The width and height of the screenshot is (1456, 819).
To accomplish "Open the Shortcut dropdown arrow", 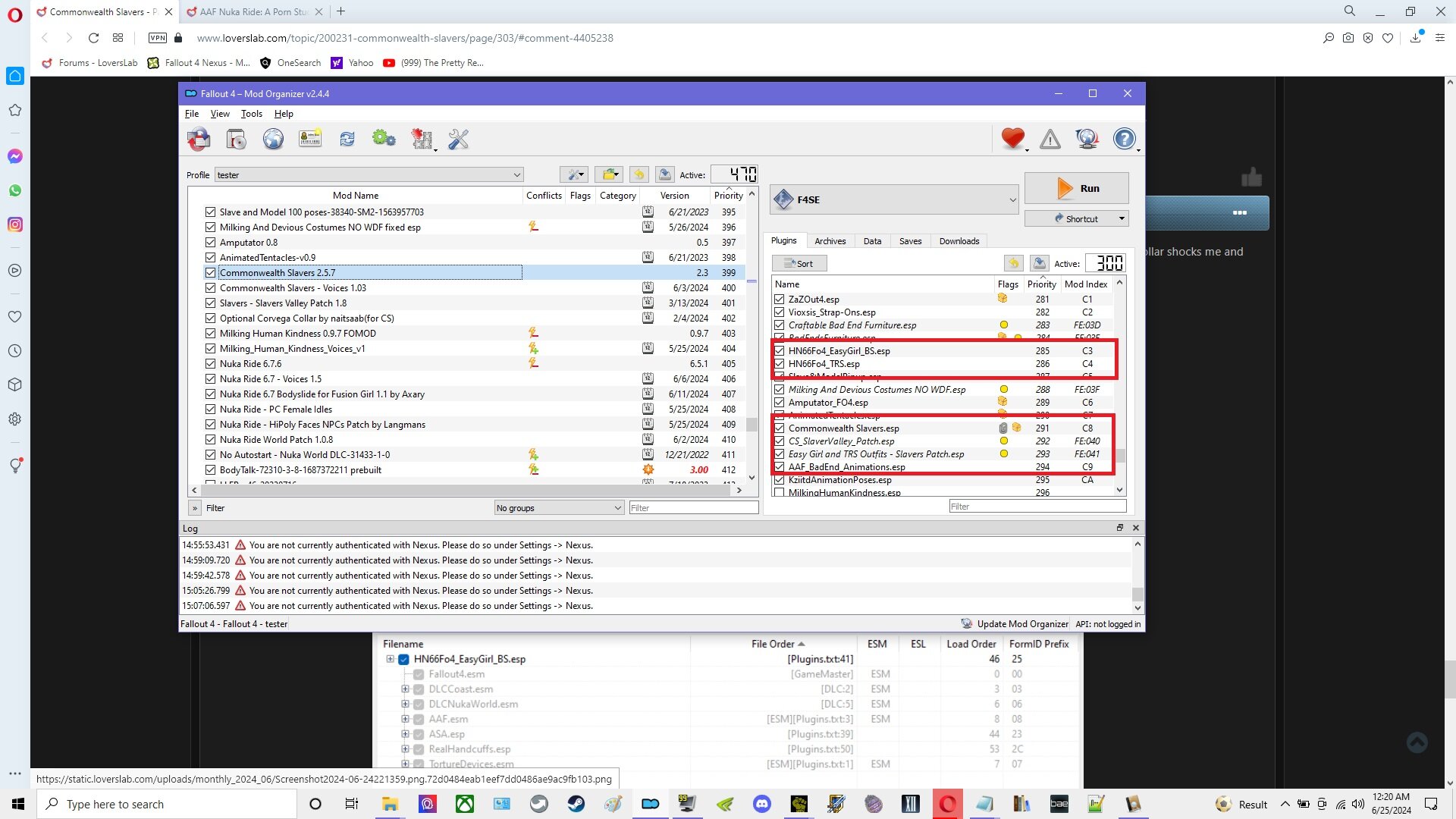I will click(1122, 219).
